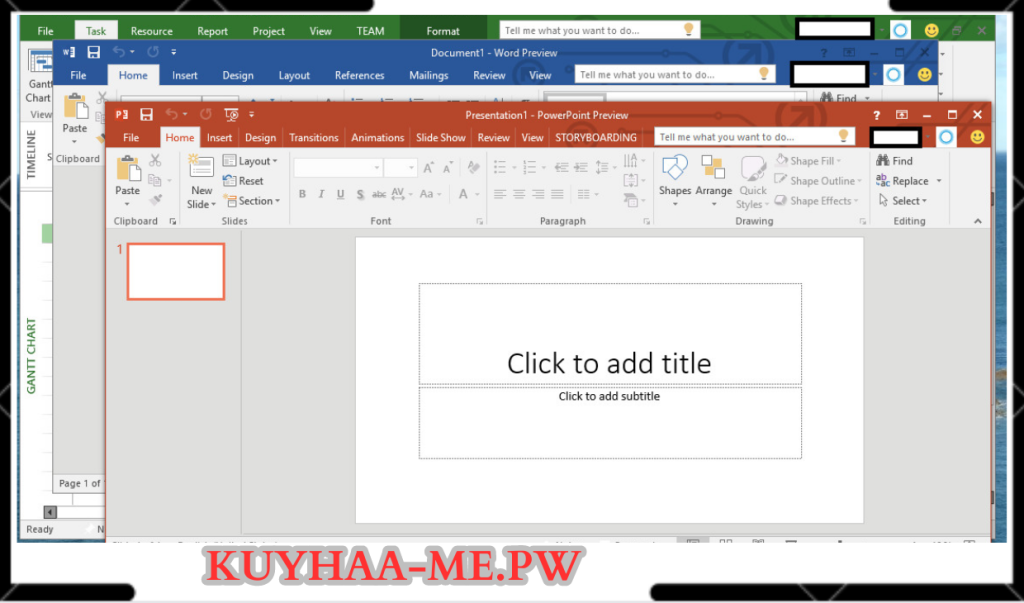Click the PowerPoint Tell me search box
The image size is (1024, 603).
click(x=755, y=137)
